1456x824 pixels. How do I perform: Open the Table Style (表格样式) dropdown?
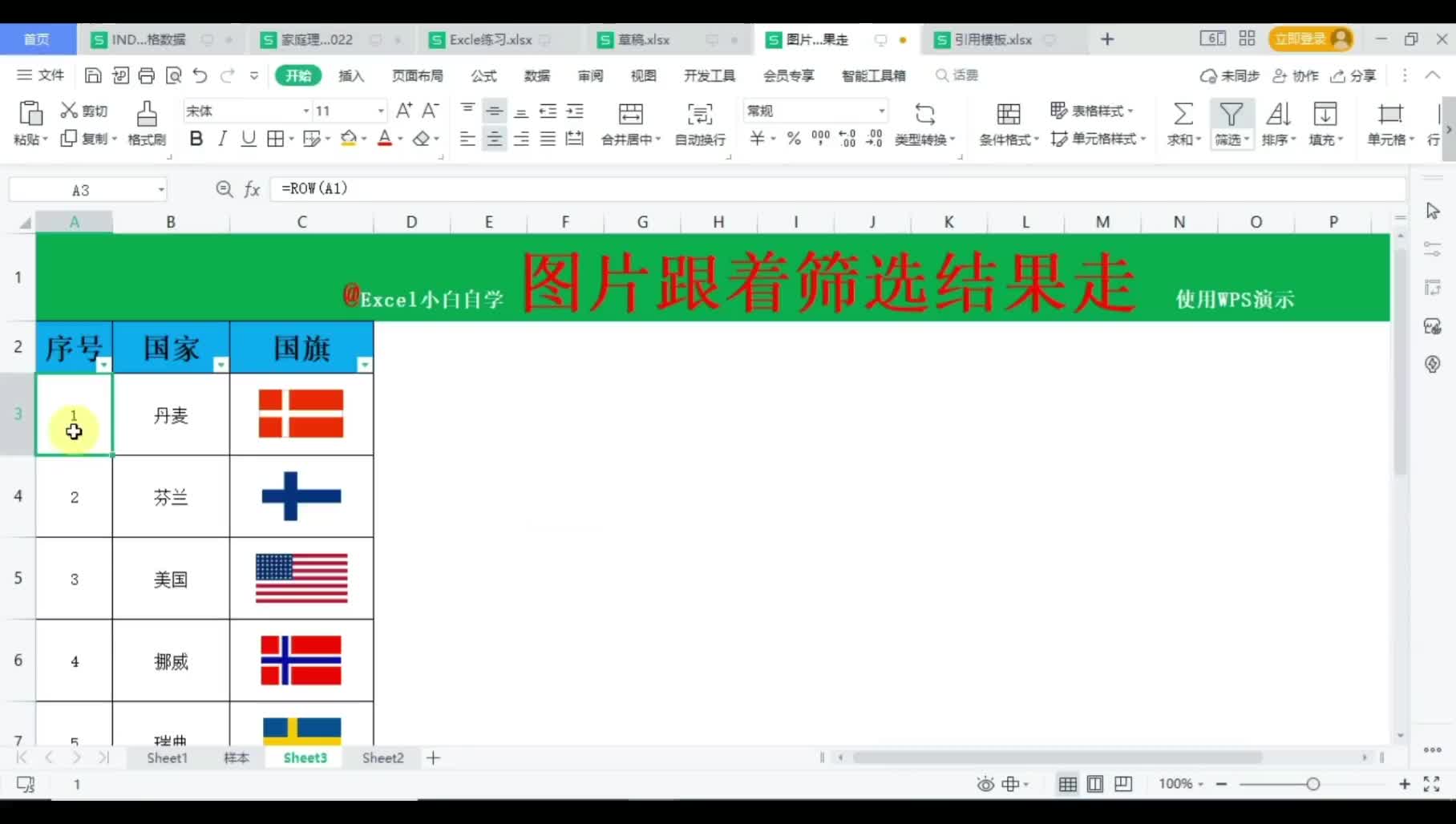[1092, 111]
